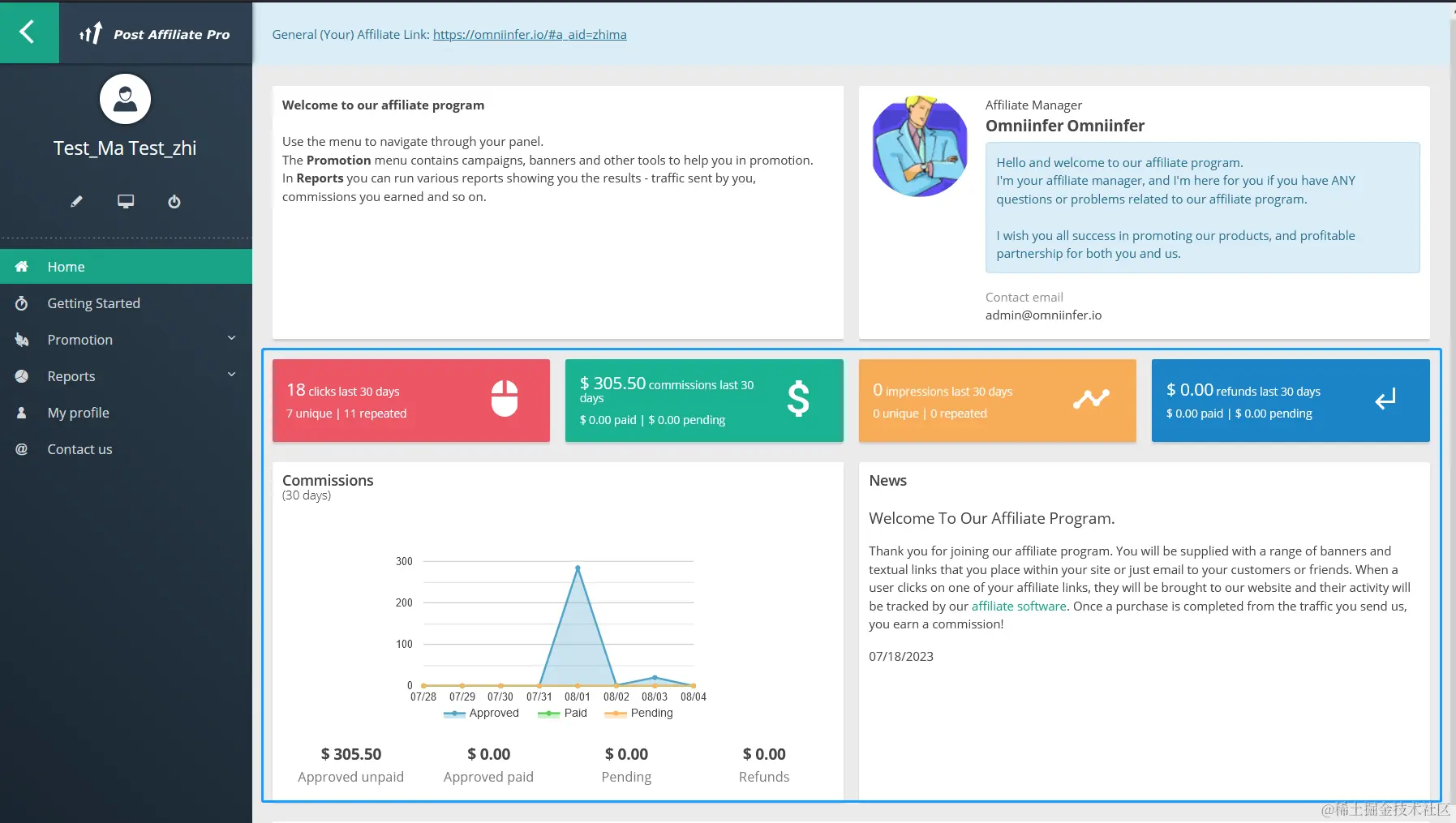Click the Contact us at-sign icon
The height and width of the screenshot is (823, 1456).
pyautogui.click(x=22, y=449)
